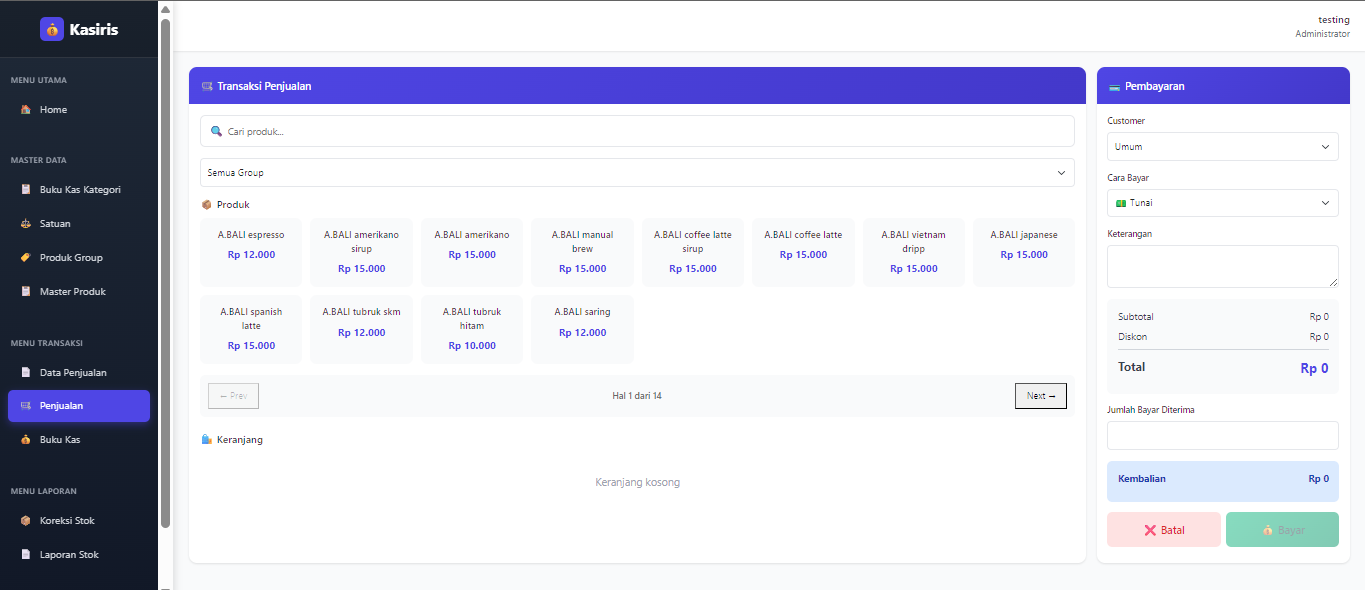Click the Total Rp 0 amount
This screenshot has height=590, width=1365.
[x=1314, y=368]
